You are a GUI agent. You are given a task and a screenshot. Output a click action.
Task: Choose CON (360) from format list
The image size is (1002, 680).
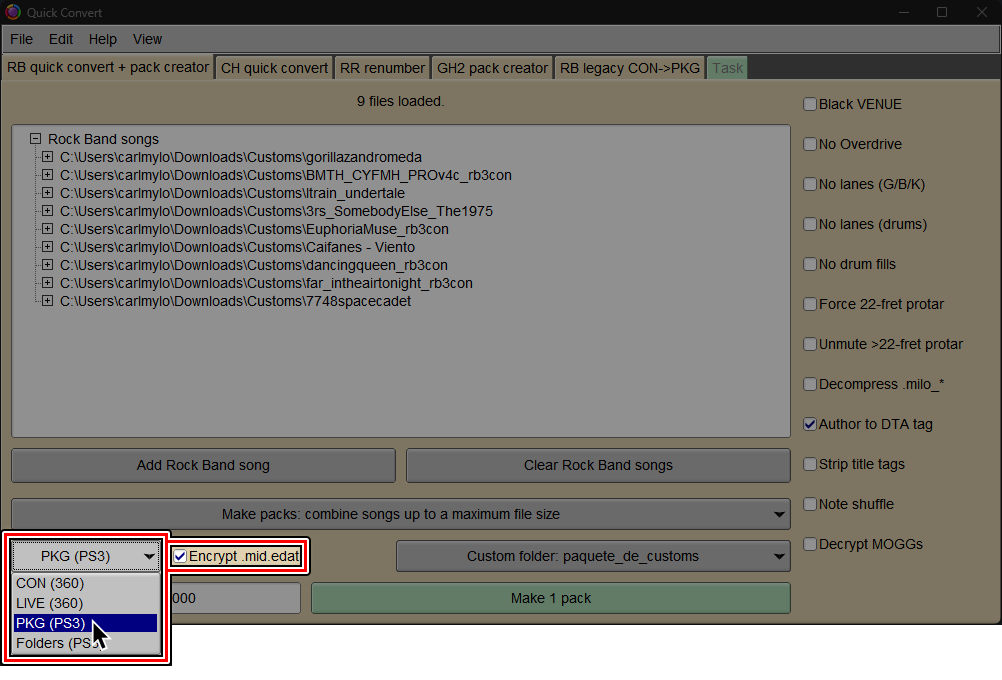86,583
